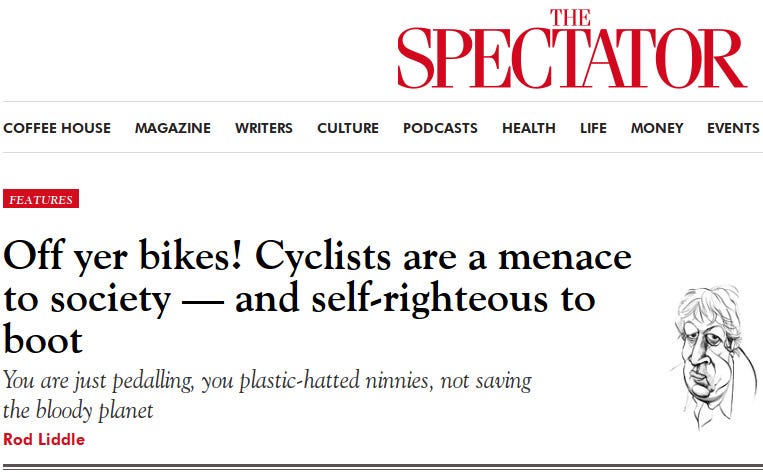Click the Off yer bikes headline
Screen dimensions: 763x472
(318, 298)
